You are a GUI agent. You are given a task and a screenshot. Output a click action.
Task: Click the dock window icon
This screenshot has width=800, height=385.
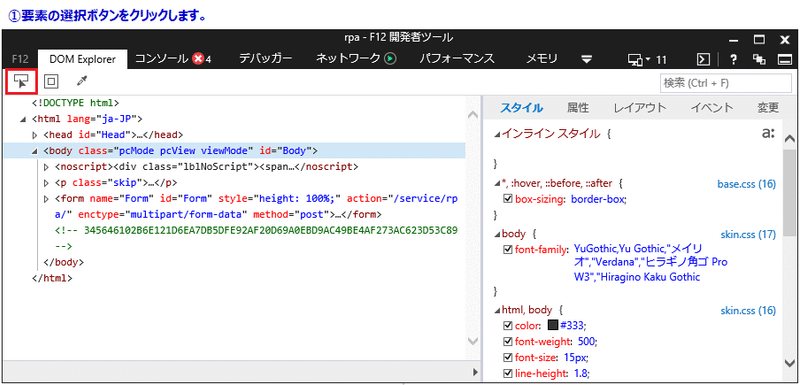[784, 60]
